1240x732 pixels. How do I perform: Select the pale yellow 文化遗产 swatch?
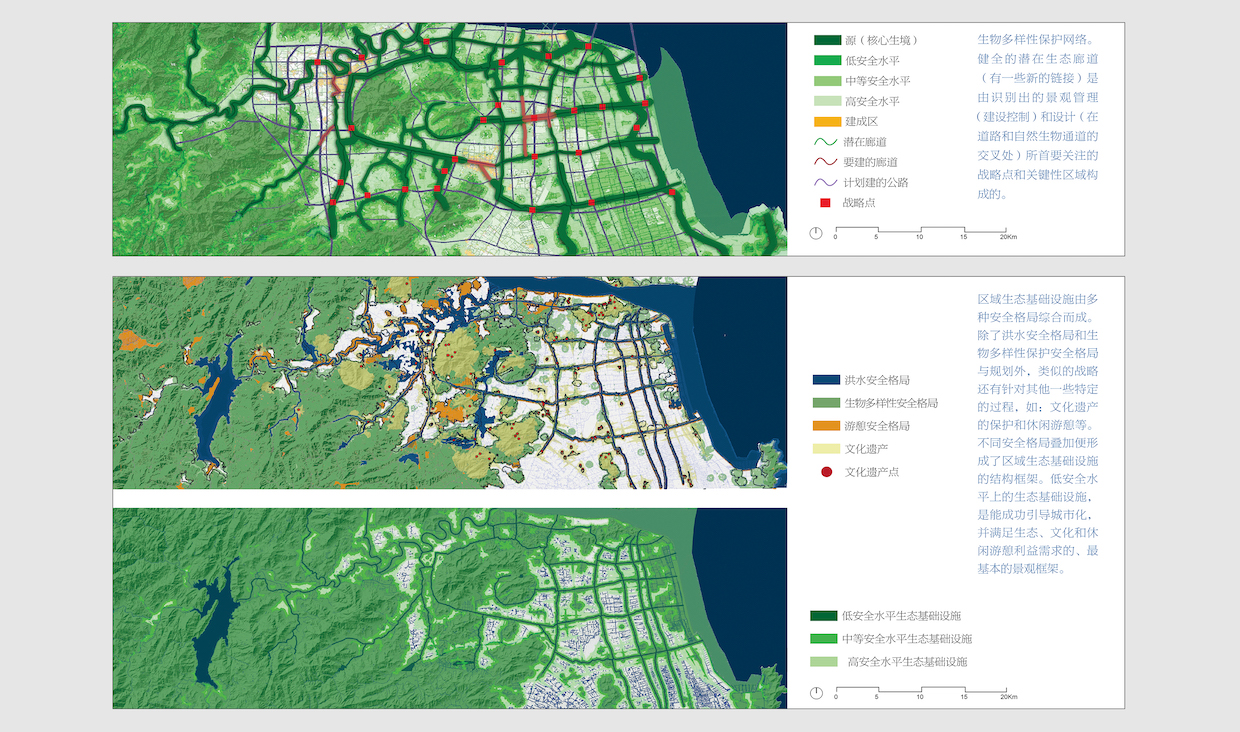coord(826,449)
